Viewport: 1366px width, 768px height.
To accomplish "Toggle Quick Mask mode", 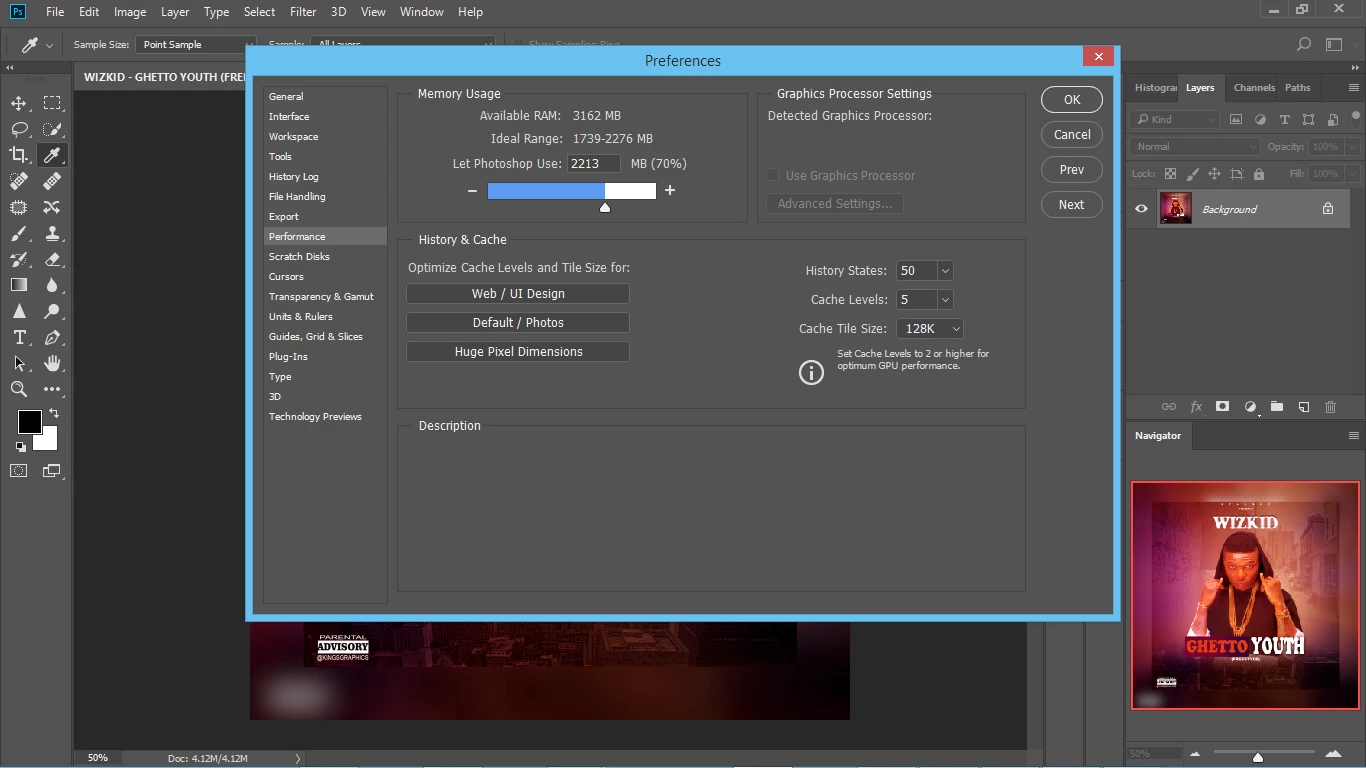I will (19, 470).
